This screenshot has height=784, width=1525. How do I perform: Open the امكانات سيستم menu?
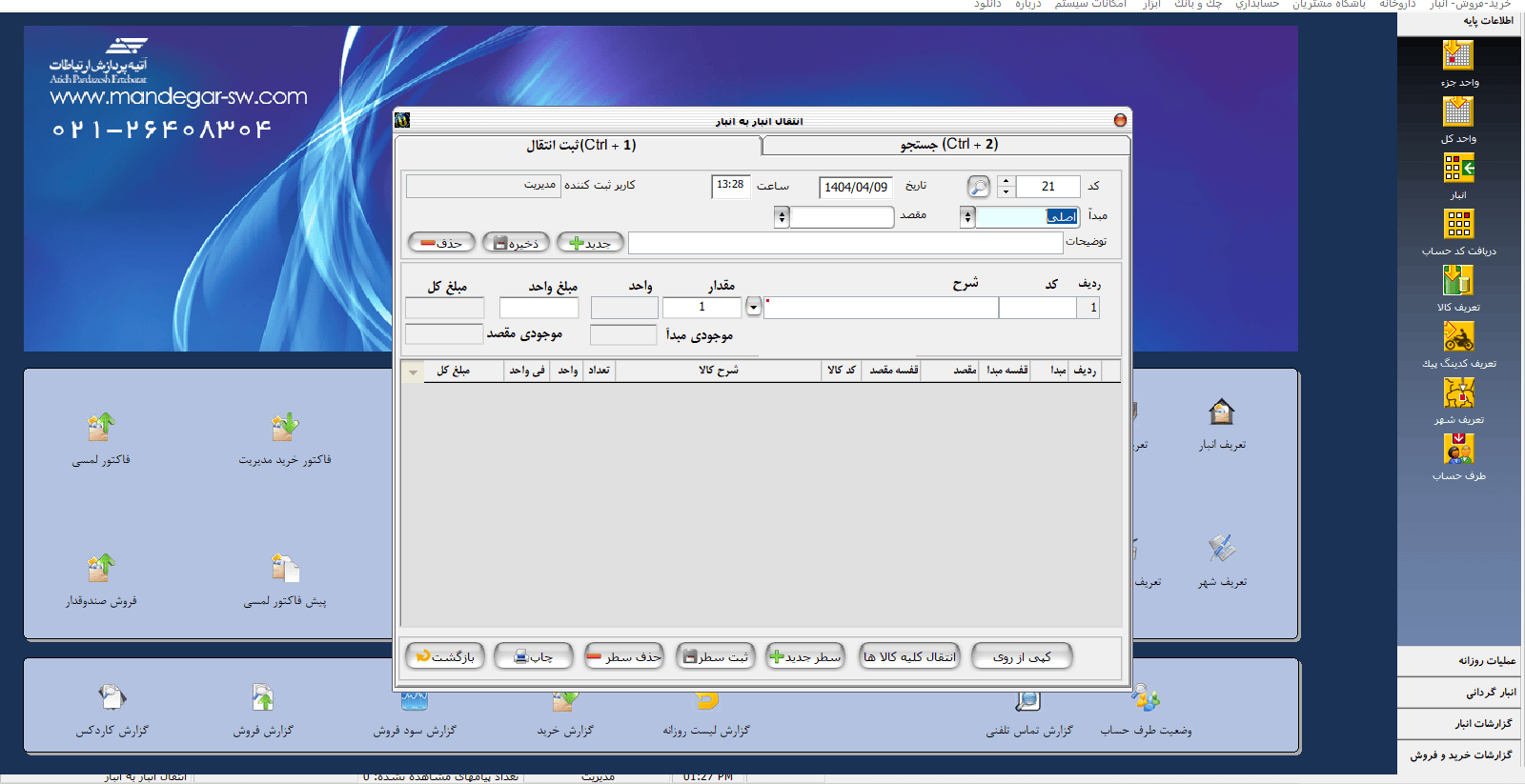click(x=1090, y=5)
